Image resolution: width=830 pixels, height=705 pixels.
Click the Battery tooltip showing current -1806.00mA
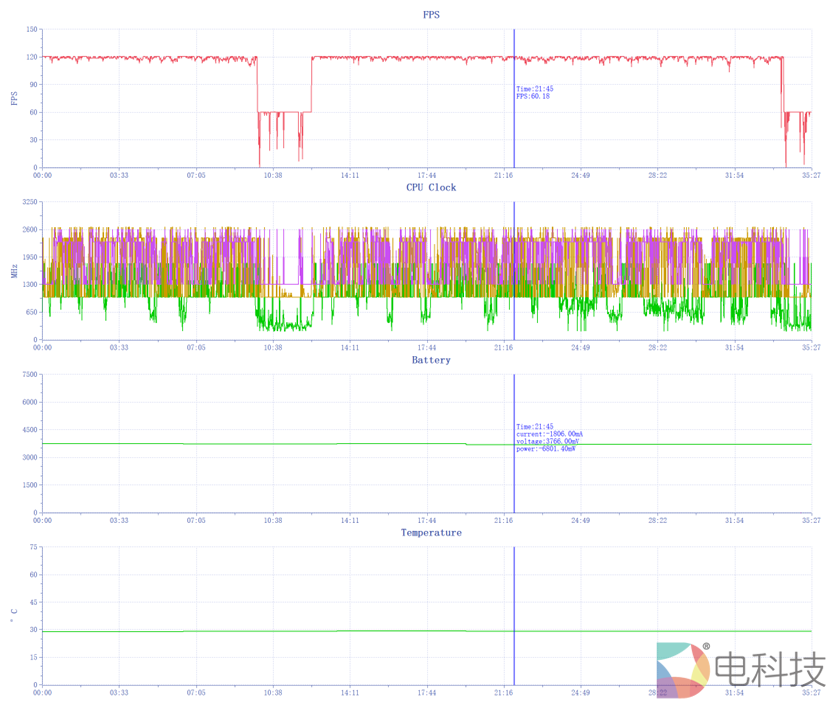pos(549,434)
